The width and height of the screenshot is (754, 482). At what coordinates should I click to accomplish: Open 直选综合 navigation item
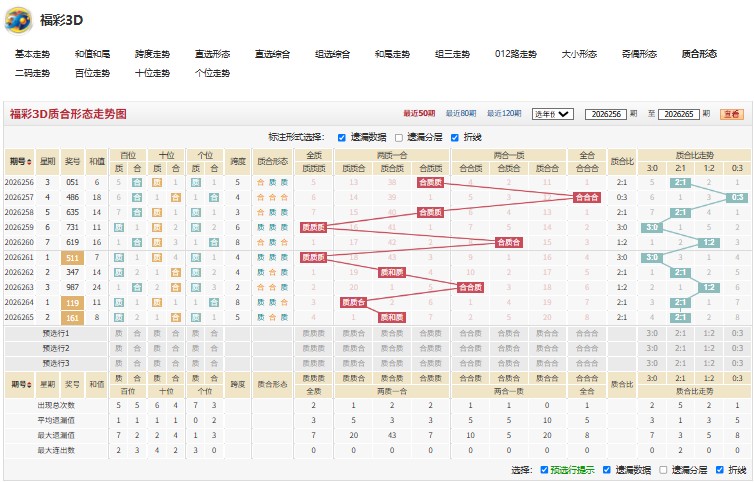(273, 54)
